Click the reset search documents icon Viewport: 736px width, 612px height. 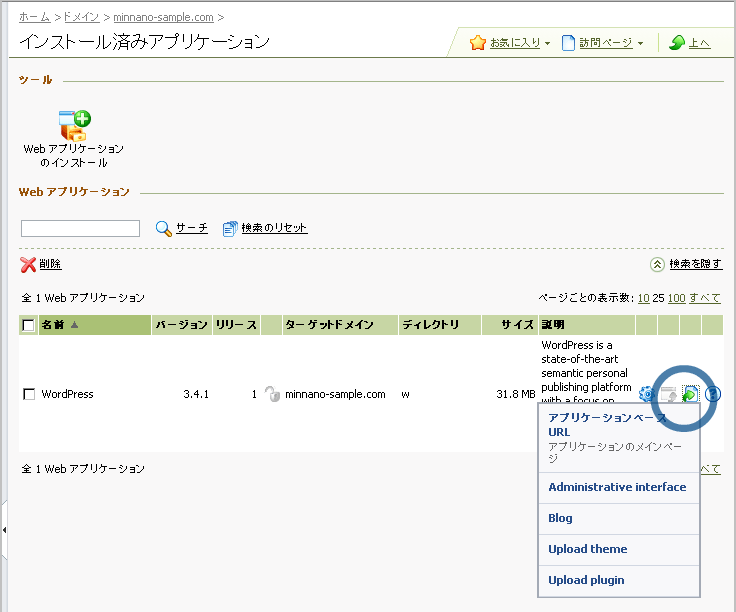click(230, 229)
